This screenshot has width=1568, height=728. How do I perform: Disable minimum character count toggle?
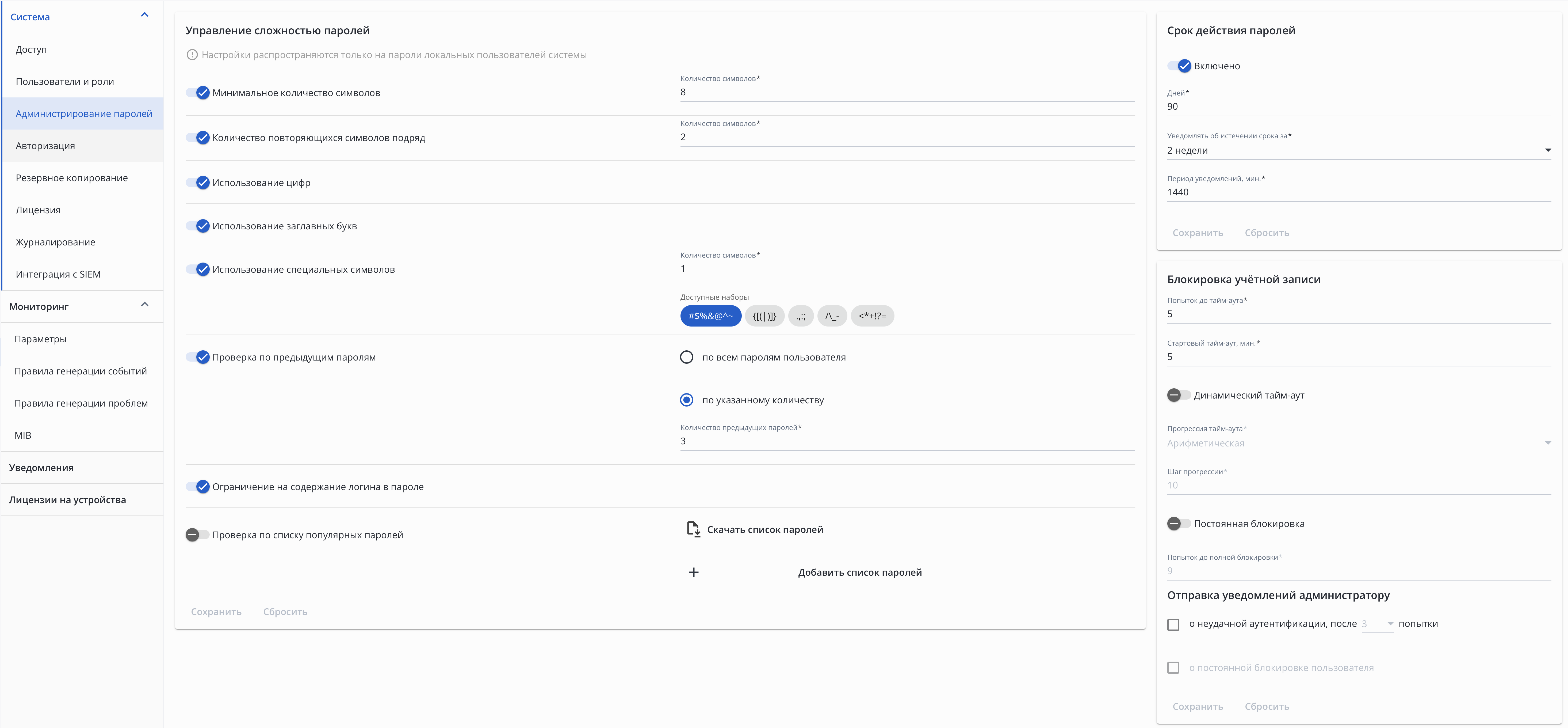198,93
